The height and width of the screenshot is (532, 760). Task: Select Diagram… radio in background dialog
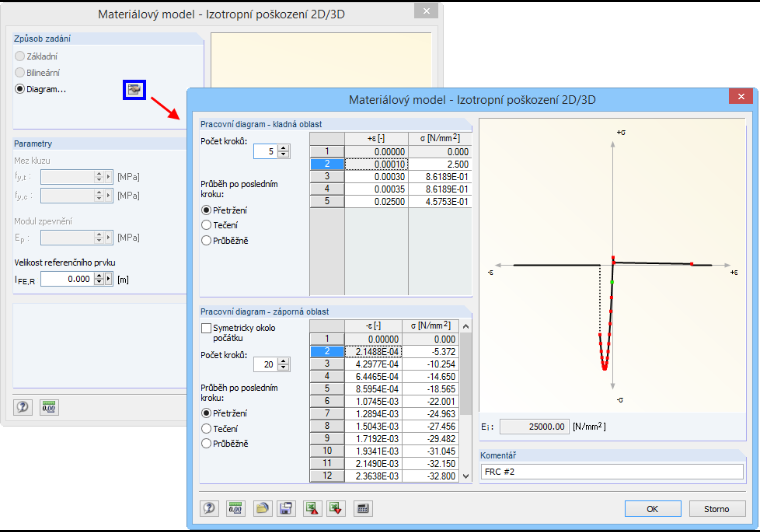pyautogui.click(x=20, y=89)
